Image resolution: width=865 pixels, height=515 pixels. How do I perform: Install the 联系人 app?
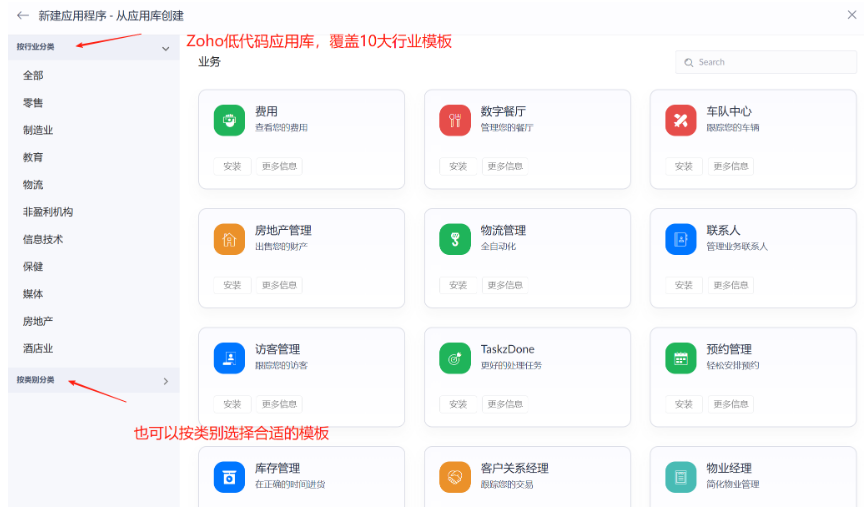pos(684,285)
